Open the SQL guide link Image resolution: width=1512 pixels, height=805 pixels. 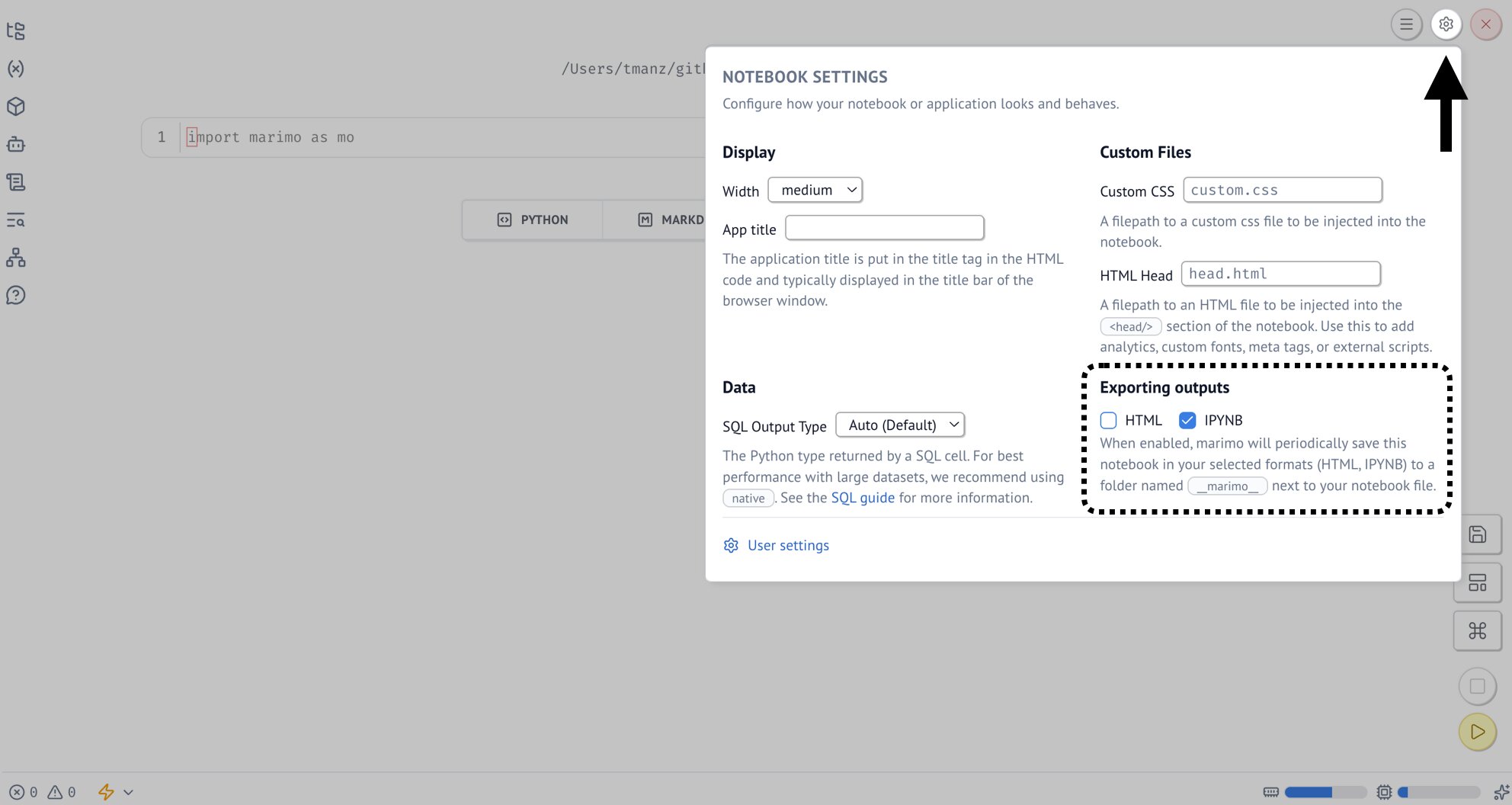tap(863, 497)
